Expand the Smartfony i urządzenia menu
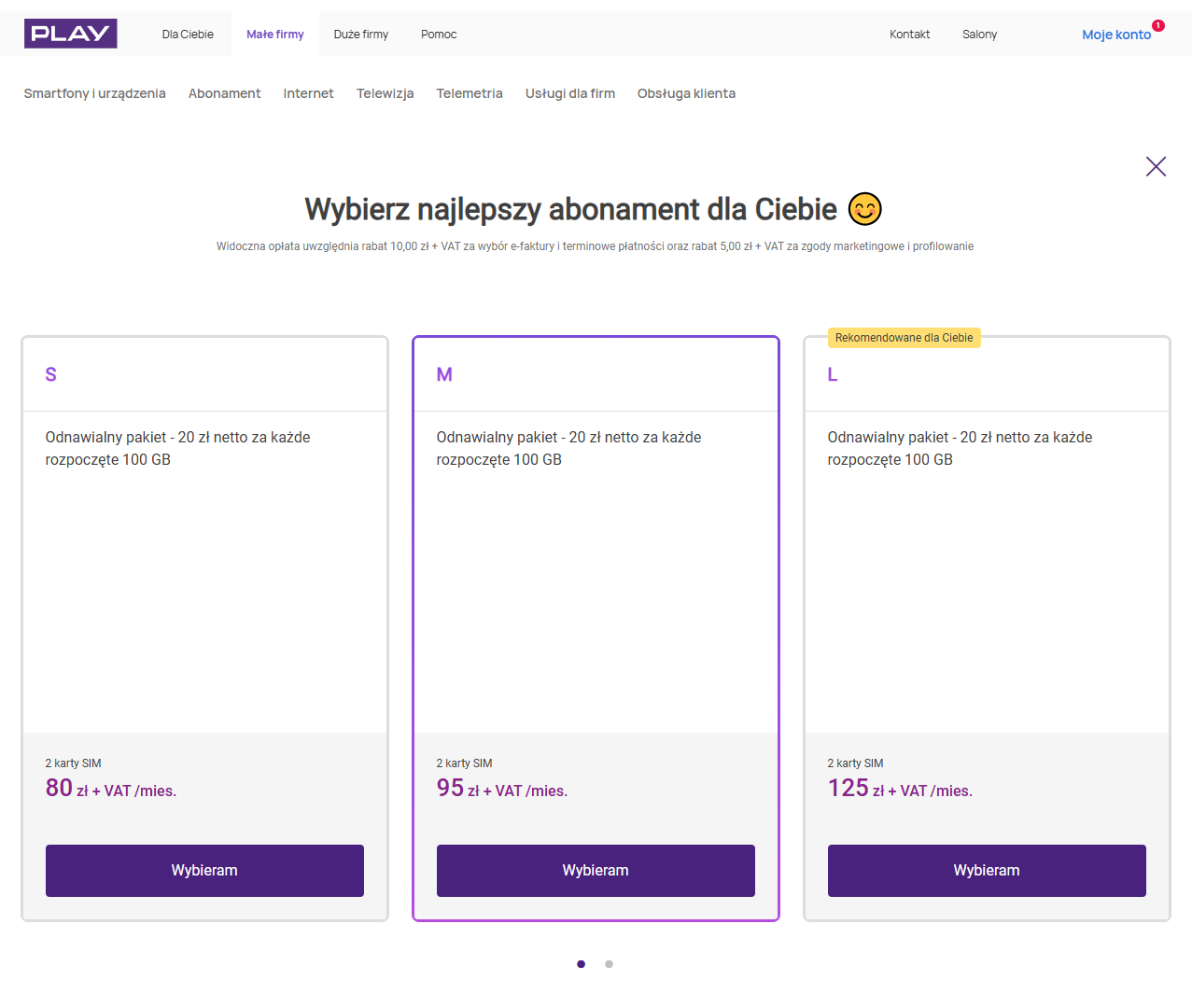The image size is (1192, 1008). coord(95,93)
